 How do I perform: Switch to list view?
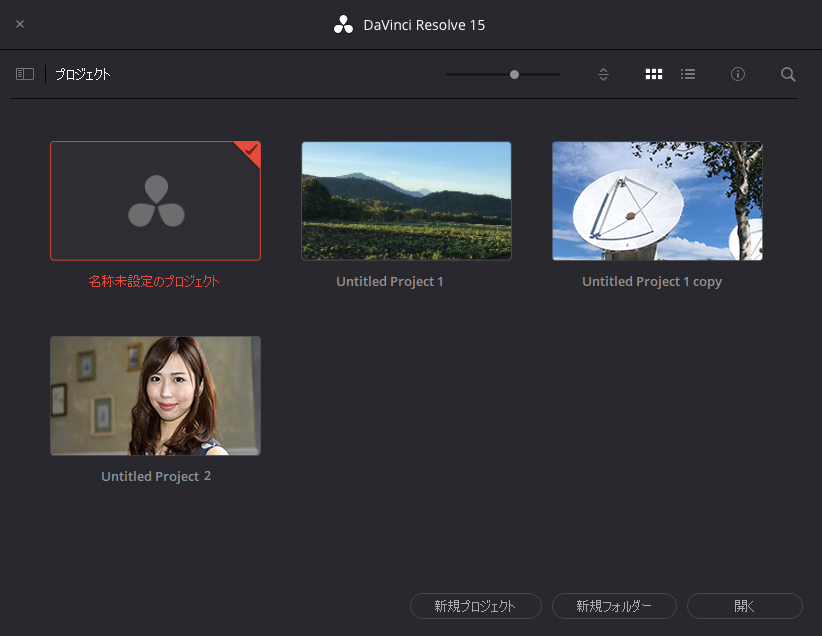pos(688,74)
